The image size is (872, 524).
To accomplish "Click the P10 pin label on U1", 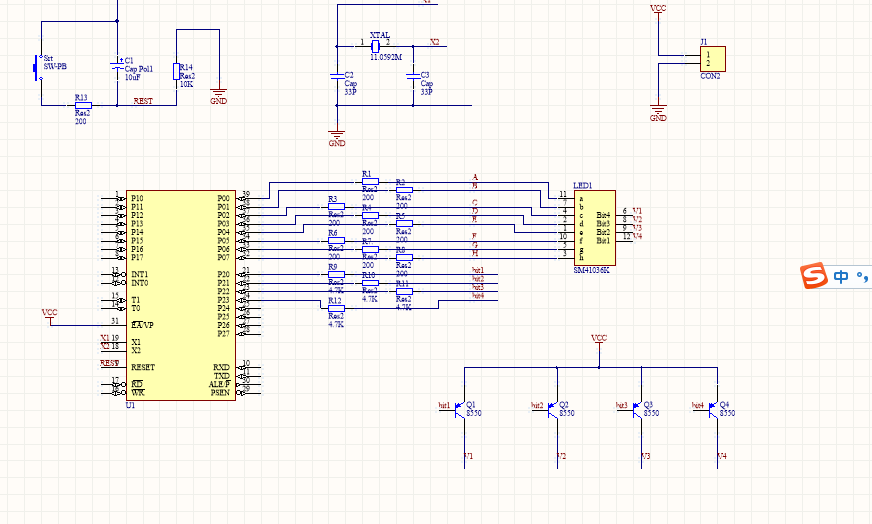I will [137, 199].
